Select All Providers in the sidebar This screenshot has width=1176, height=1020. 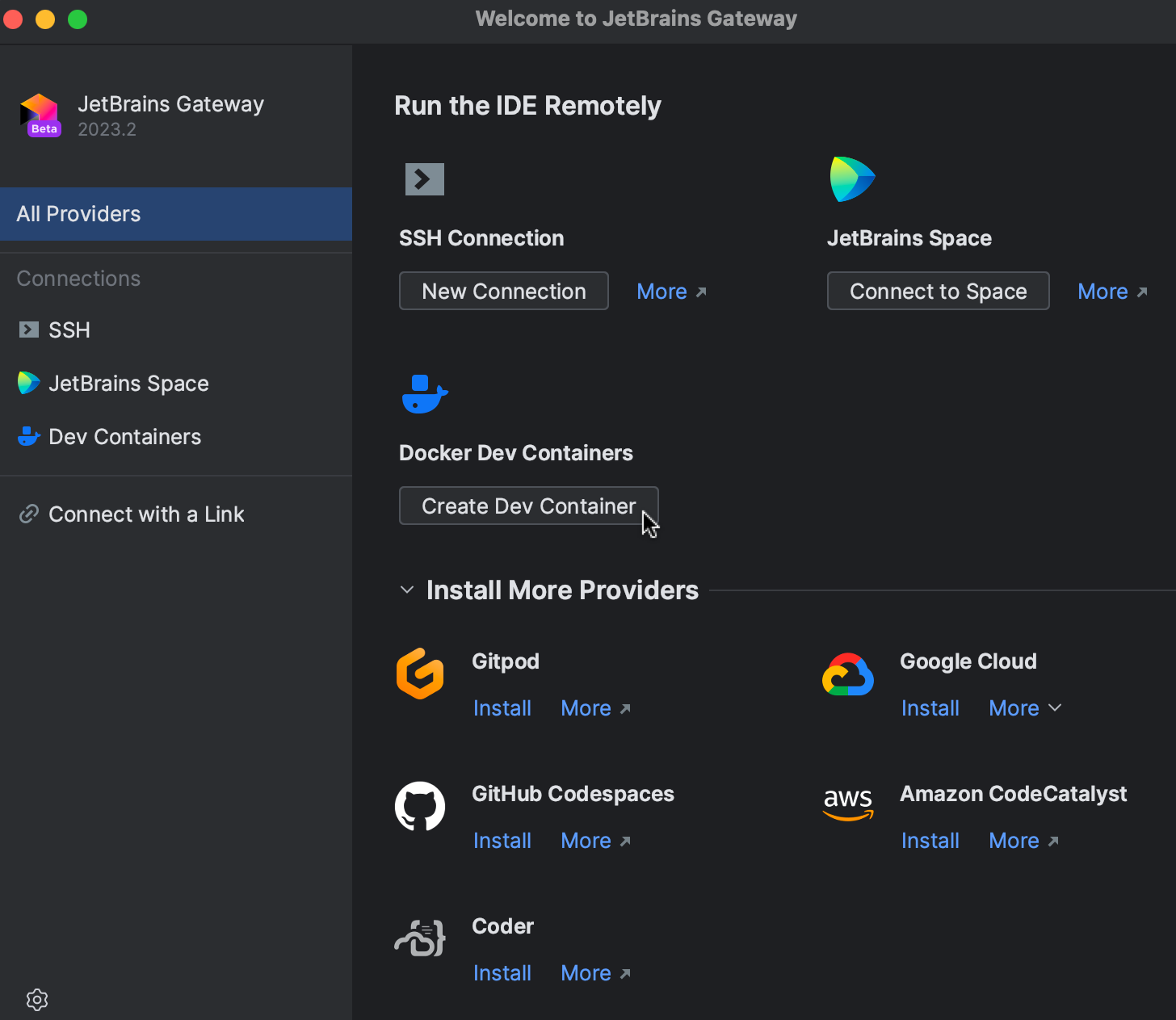pos(78,213)
